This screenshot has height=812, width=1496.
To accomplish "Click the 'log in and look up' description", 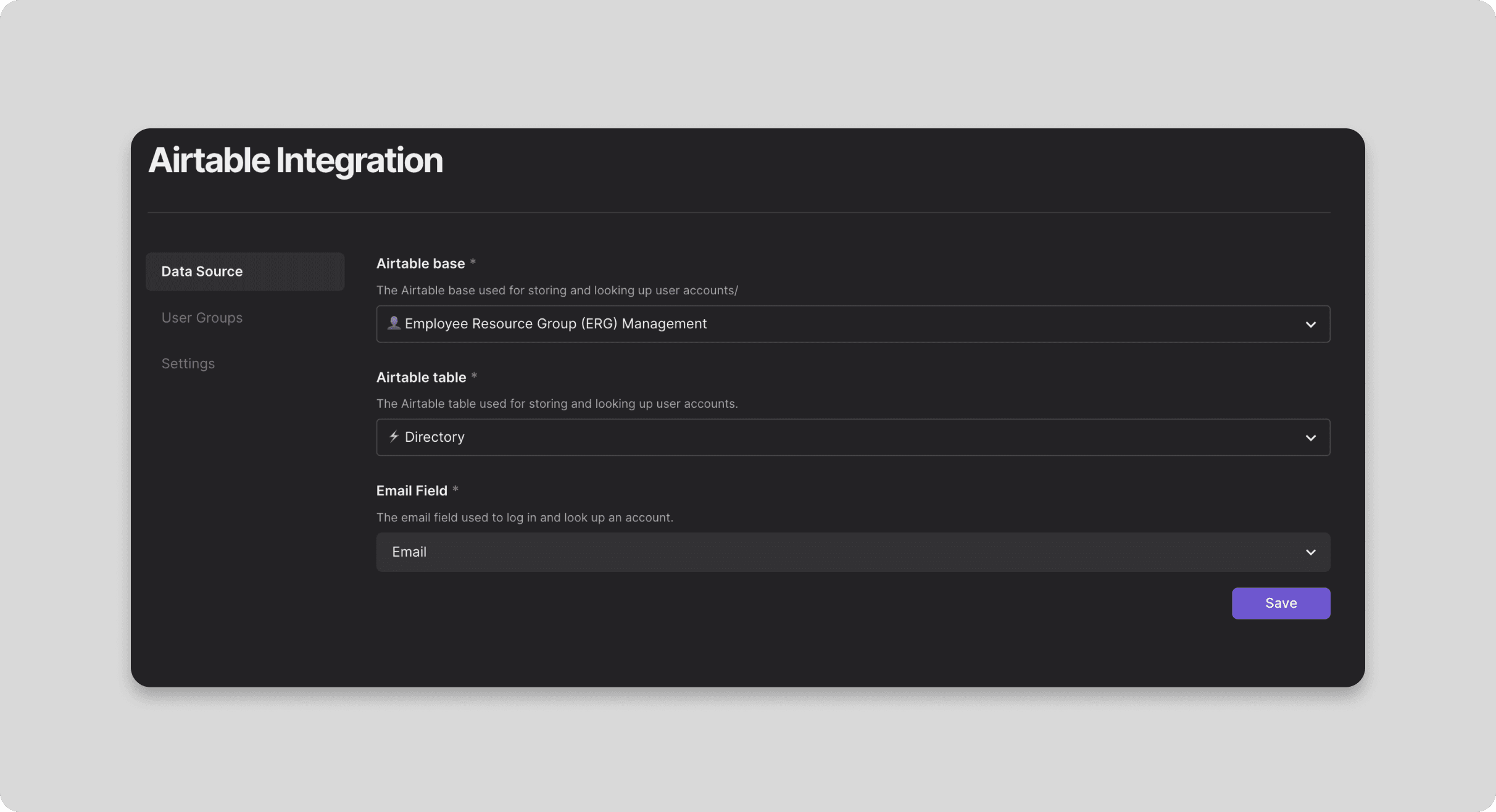I will click(525, 517).
